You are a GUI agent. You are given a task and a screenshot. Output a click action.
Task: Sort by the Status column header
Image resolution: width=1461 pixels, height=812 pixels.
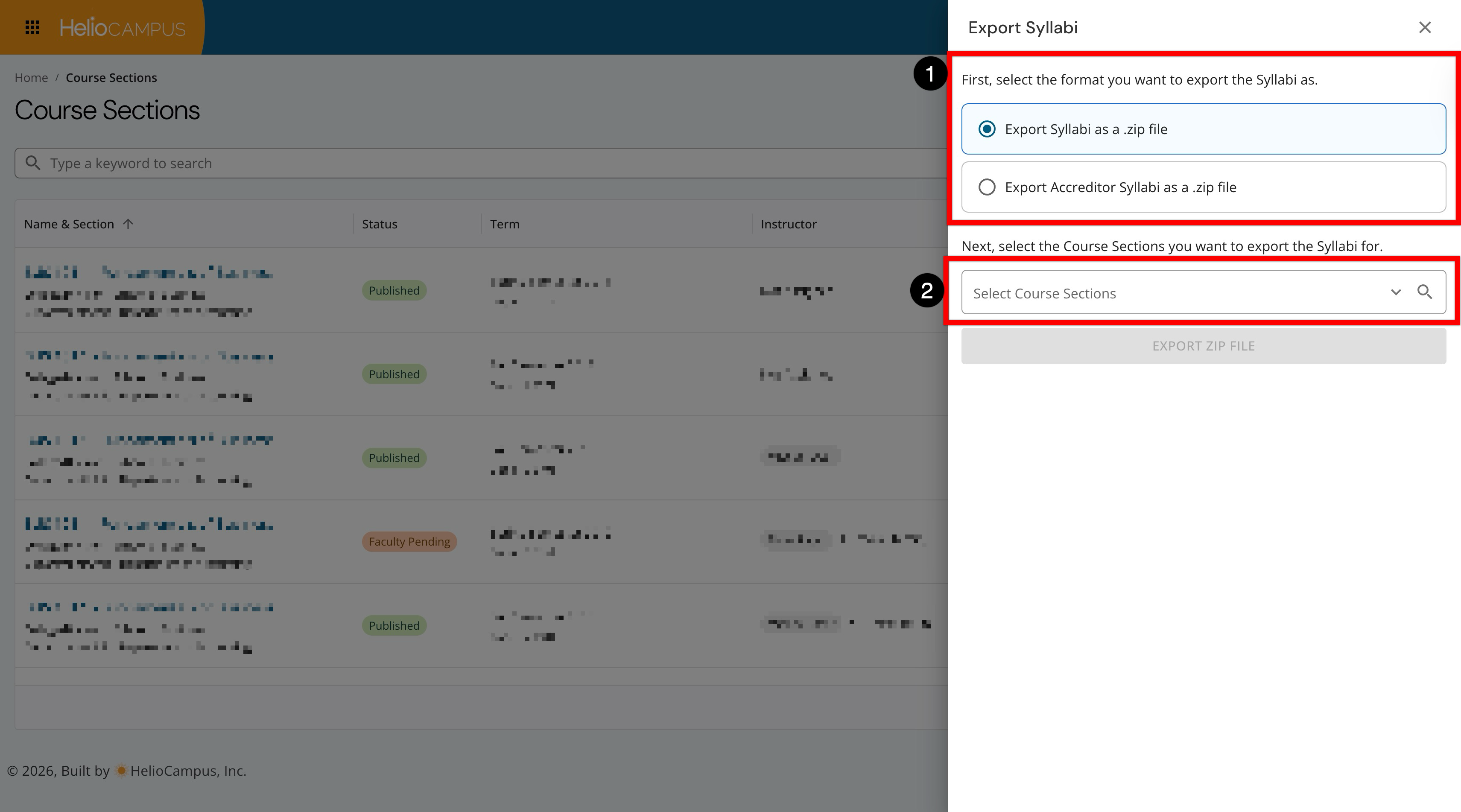click(380, 224)
